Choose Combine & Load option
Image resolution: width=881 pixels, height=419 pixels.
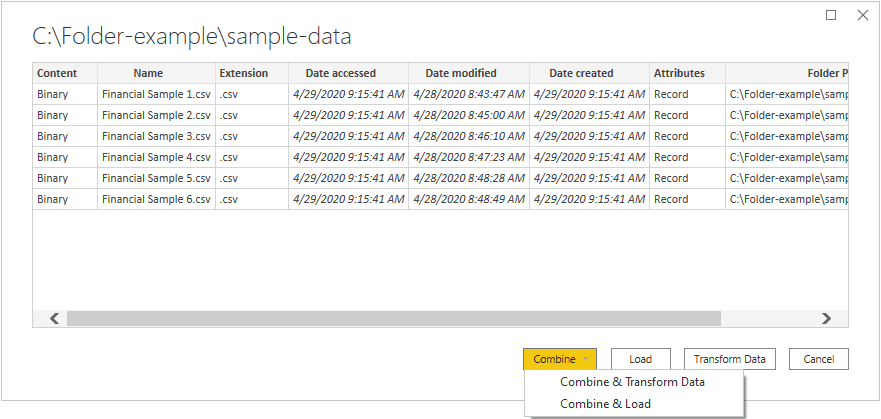(605, 403)
